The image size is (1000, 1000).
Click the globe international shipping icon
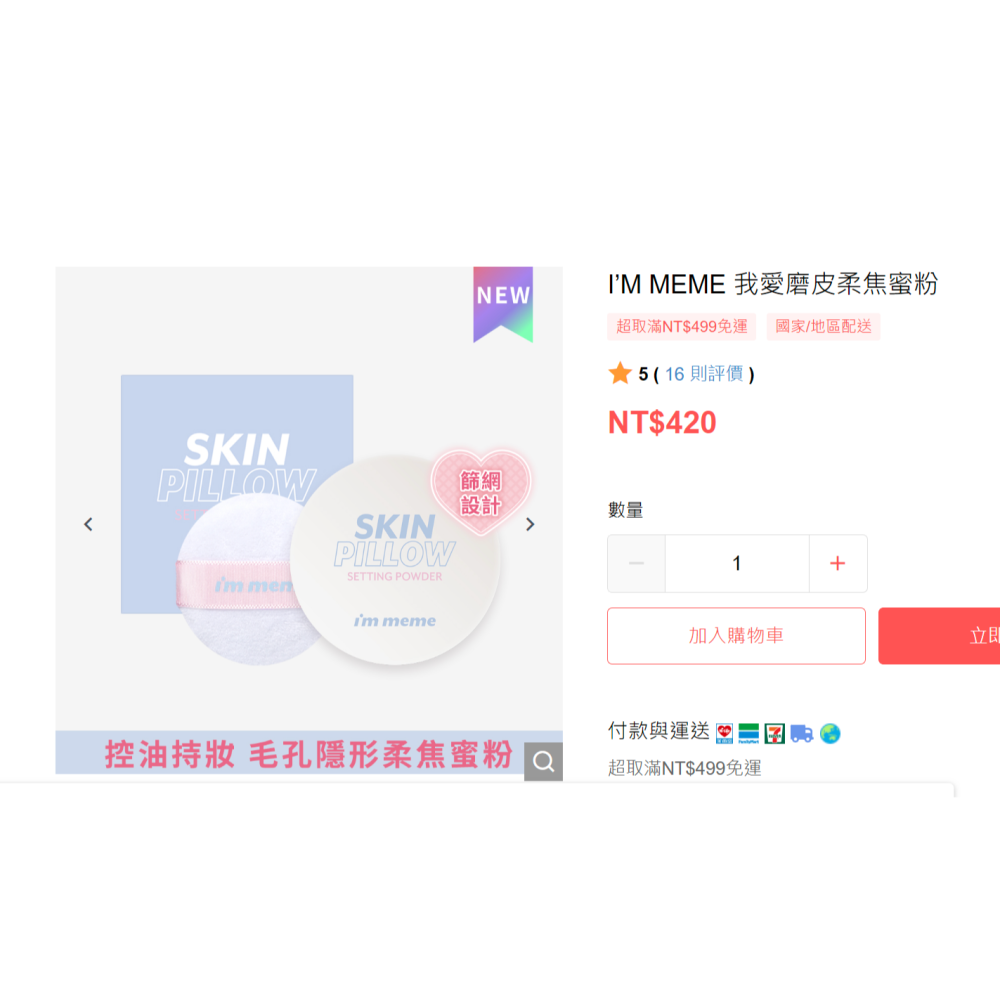click(830, 733)
